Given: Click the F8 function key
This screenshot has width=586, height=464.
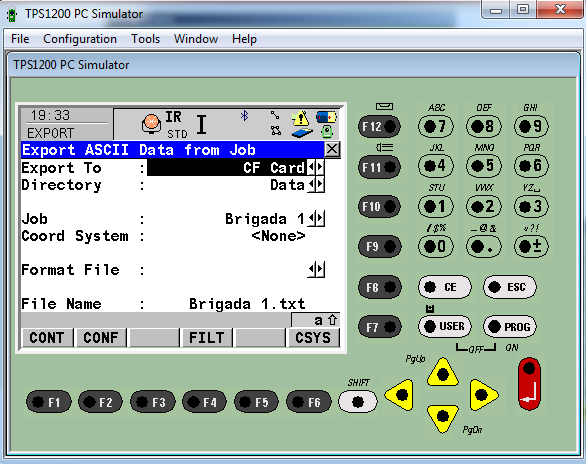Looking at the screenshot, I should tap(379, 287).
